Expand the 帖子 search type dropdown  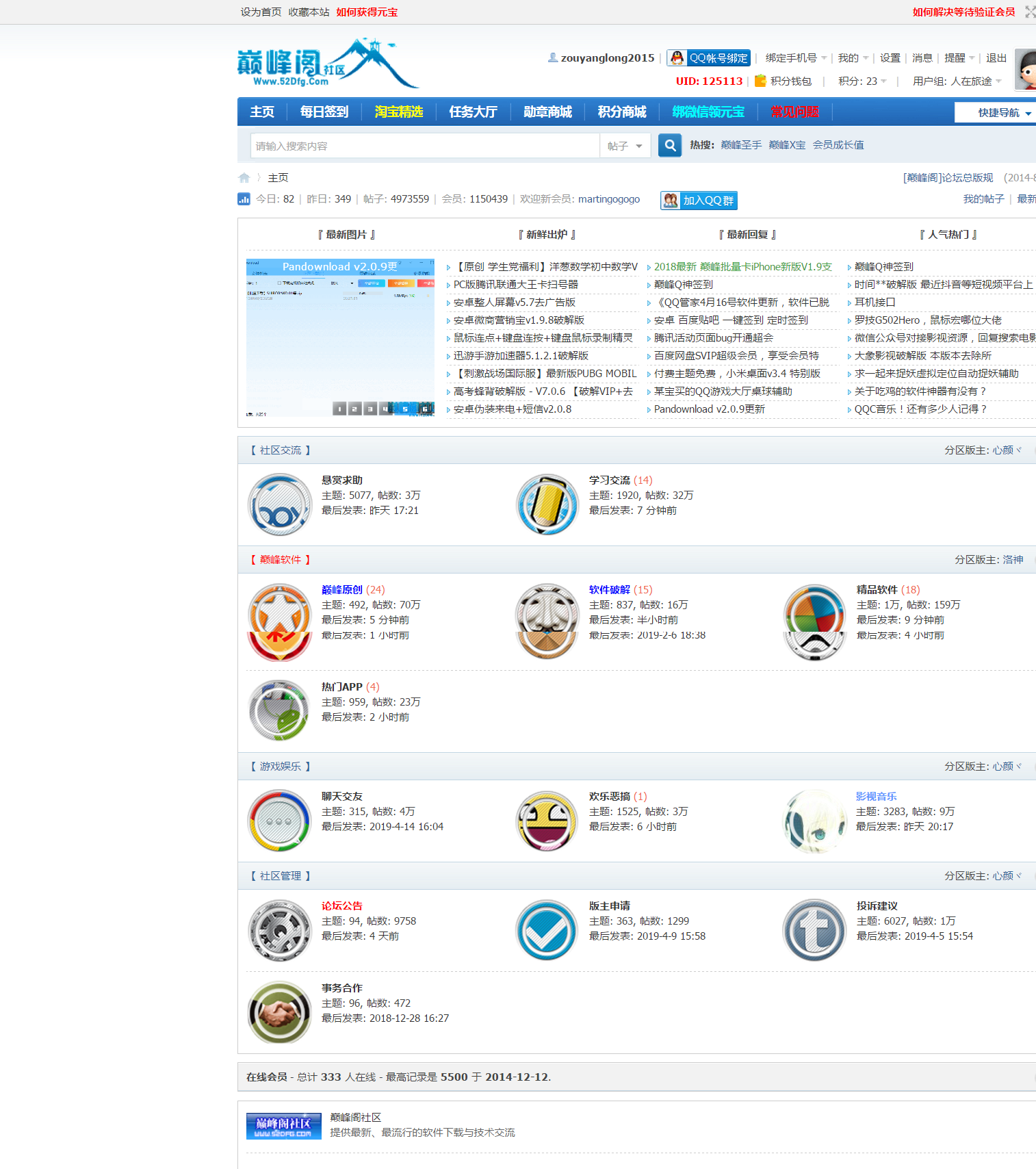[625, 146]
